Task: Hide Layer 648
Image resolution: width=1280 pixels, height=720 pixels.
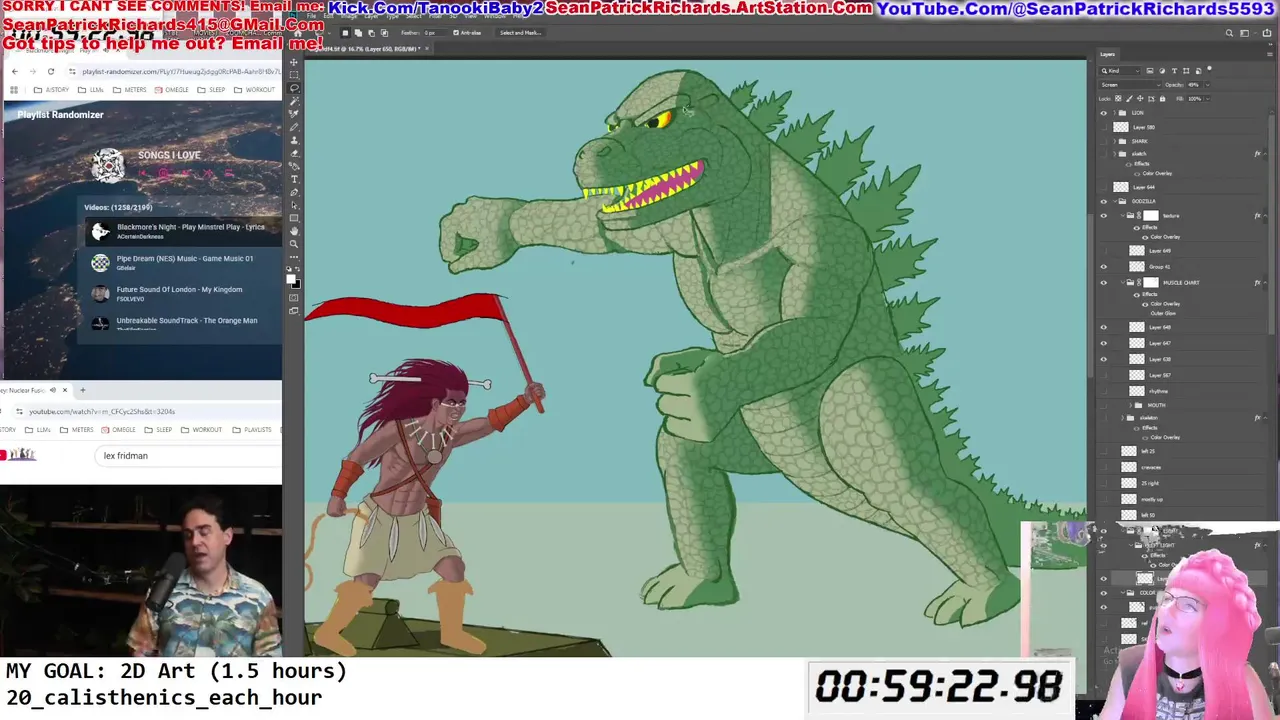Action: click(x=1104, y=327)
